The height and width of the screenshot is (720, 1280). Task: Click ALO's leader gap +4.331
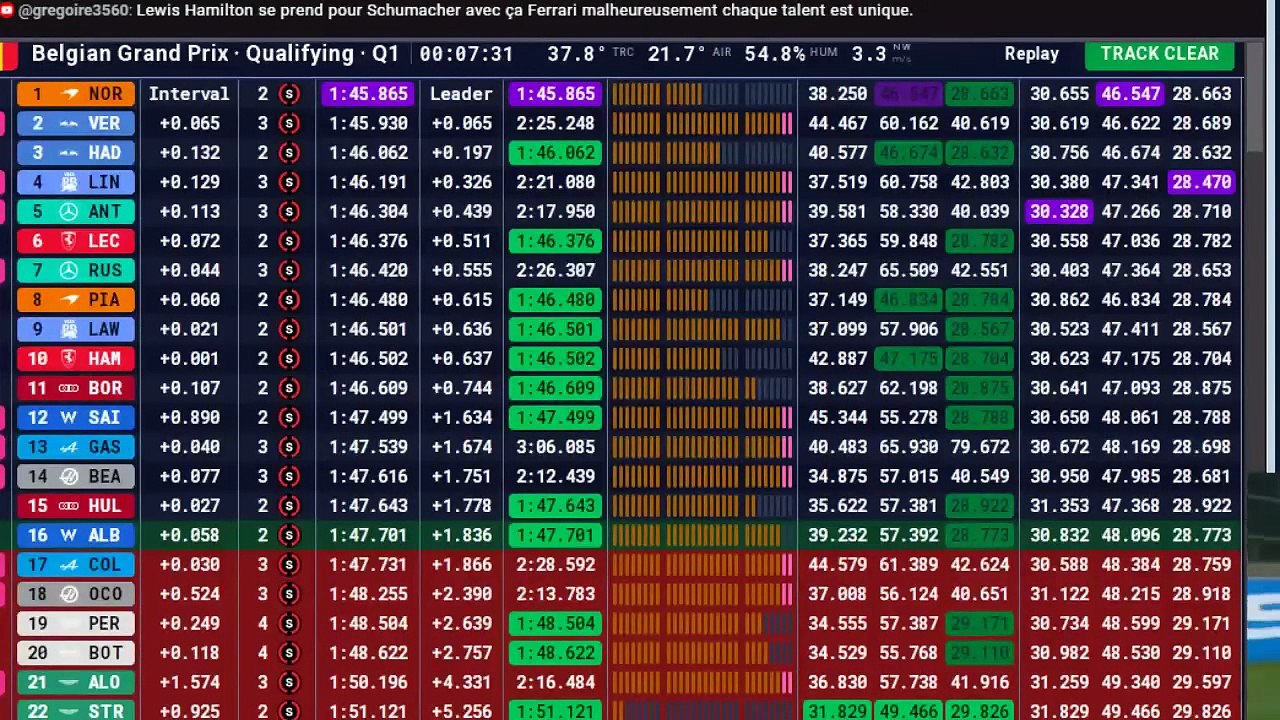pos(461,682)
